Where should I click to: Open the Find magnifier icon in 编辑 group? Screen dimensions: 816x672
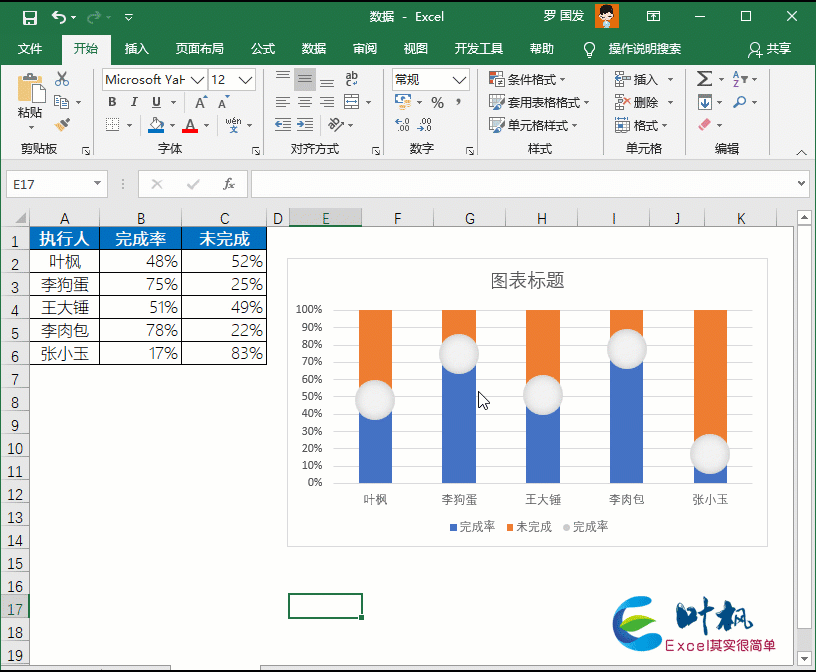[x=740, y=101]
